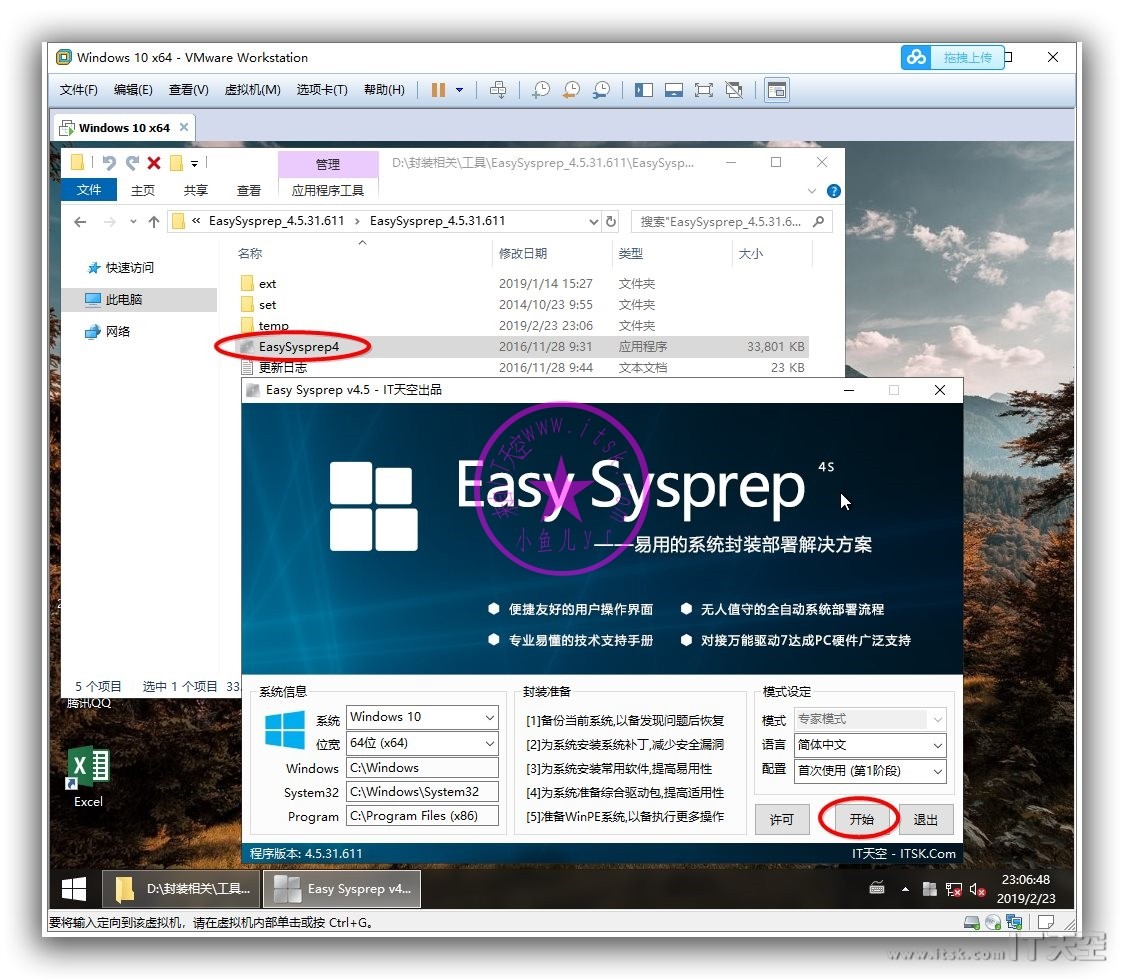Open the 系统 Windows 10 dropdown
Screen dimensions: 1124x979
(x=422, y=717)
